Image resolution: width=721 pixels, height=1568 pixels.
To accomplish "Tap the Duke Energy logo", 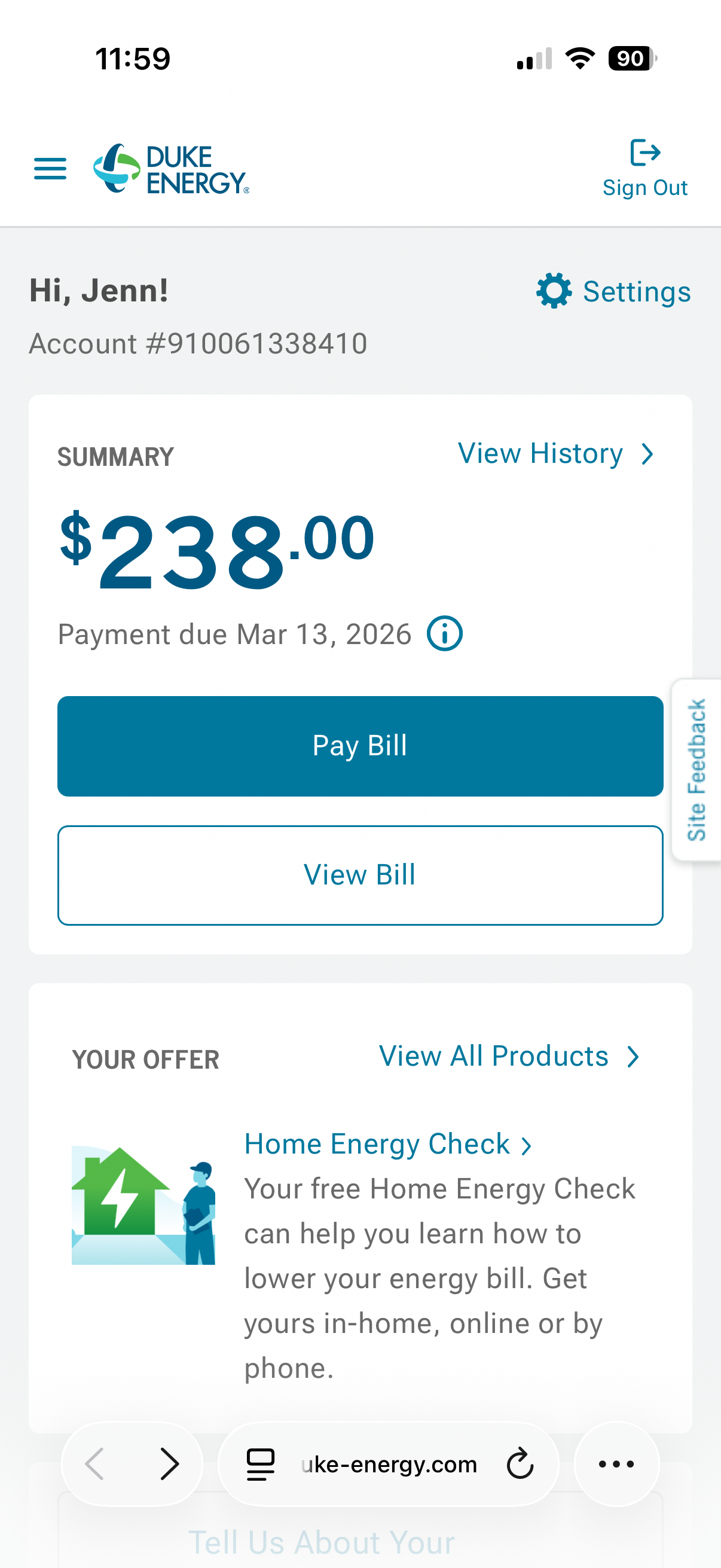I will (x=171, y=169).
